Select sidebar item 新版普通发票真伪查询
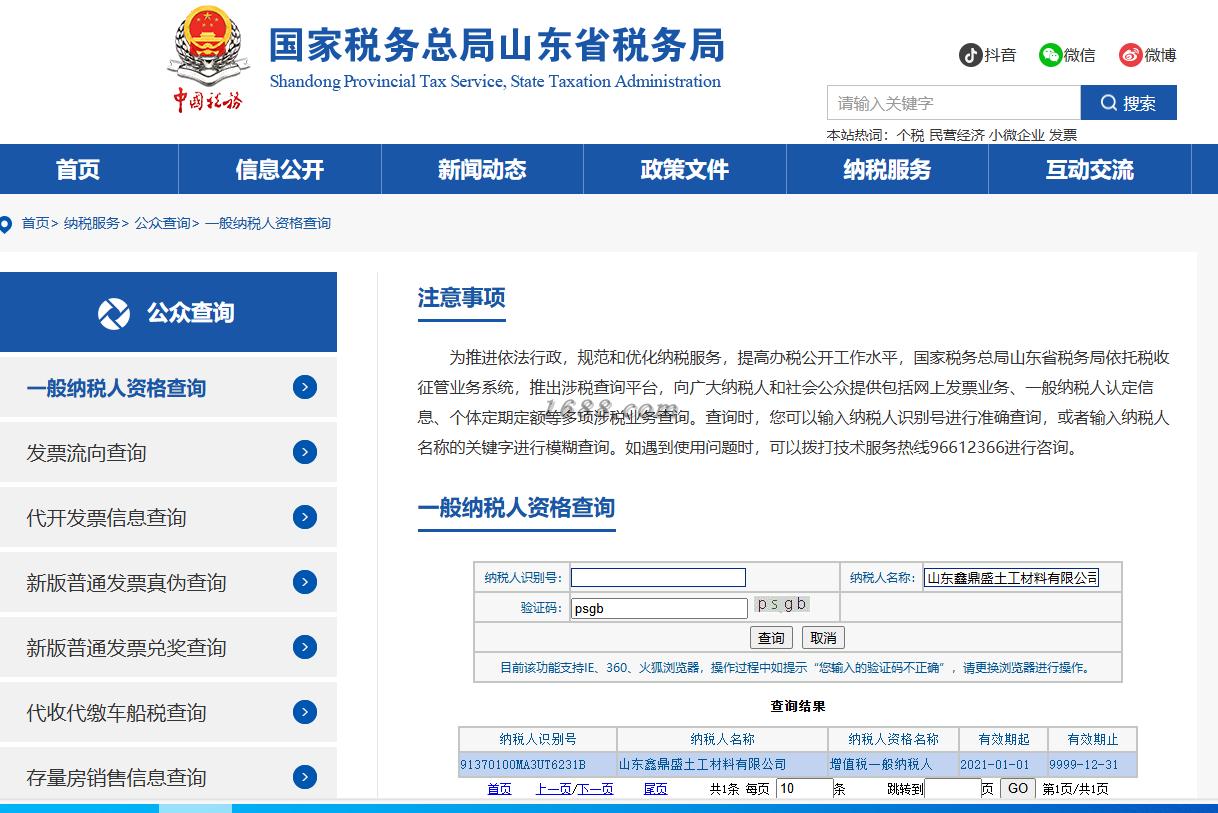Screen dimensions: 1218x813 [x=168, y=583]
